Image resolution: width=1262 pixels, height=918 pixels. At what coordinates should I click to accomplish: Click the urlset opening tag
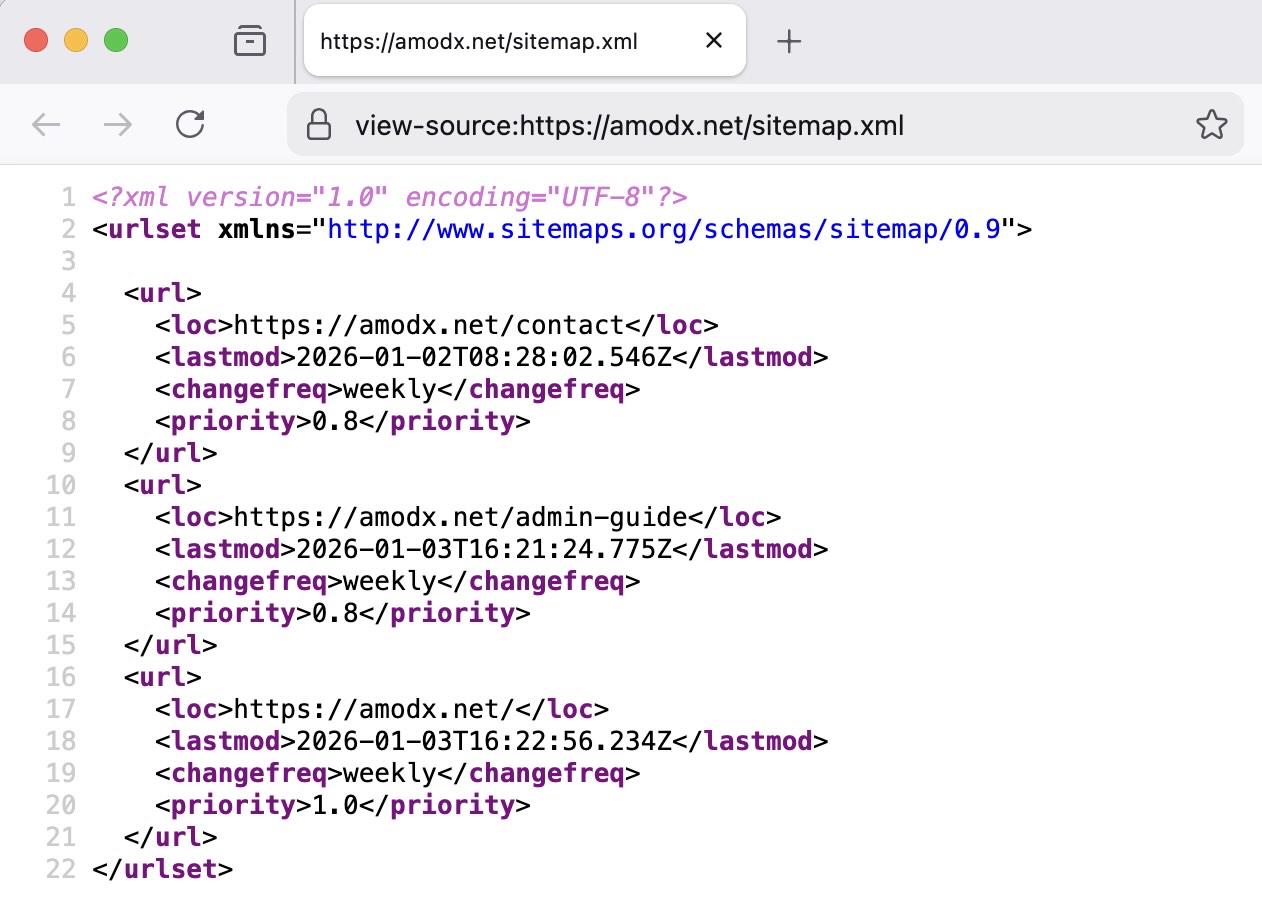coord(146,229)
